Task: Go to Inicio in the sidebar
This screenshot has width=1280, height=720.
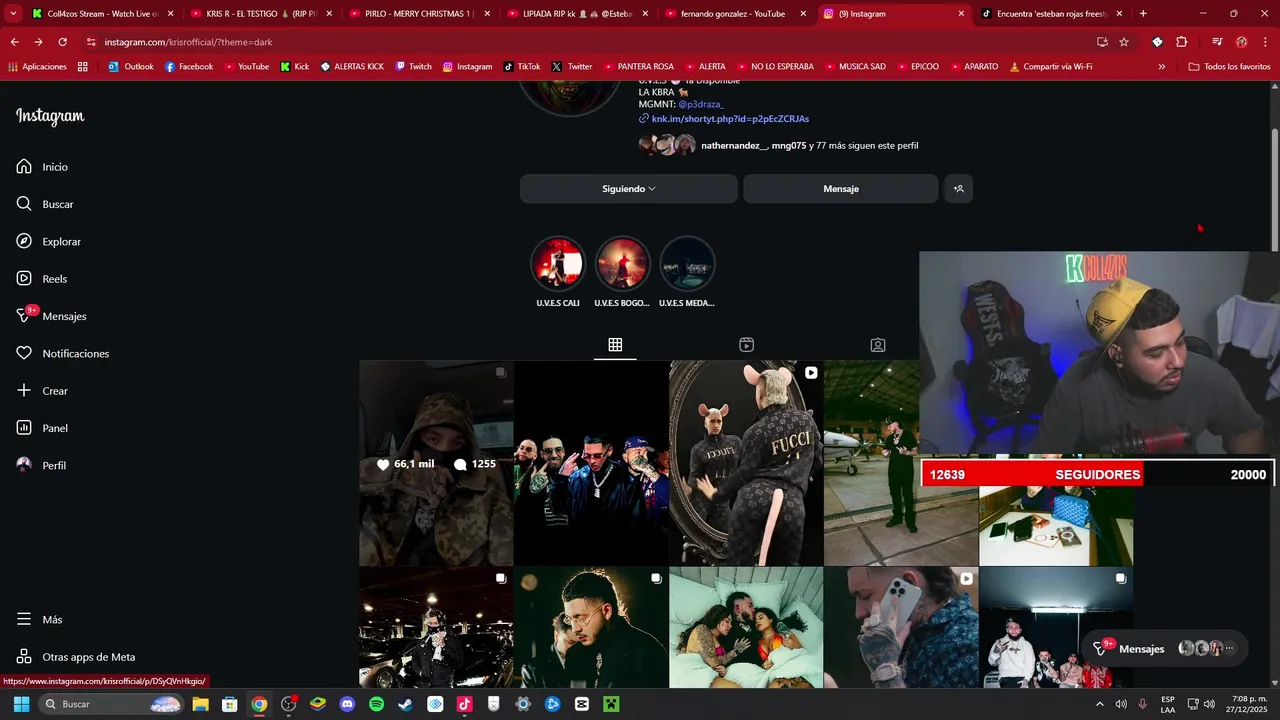Action: [42, 167]
